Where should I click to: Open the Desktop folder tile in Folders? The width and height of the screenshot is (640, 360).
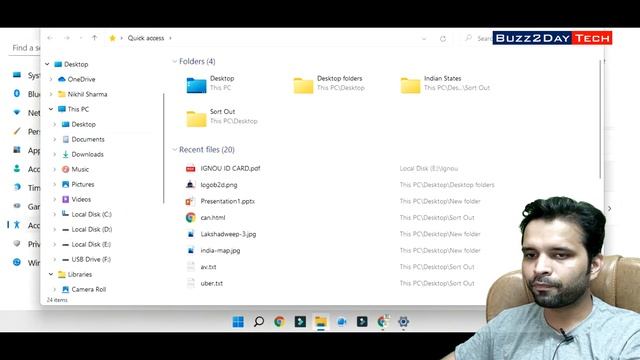click(x=211, y=84)
